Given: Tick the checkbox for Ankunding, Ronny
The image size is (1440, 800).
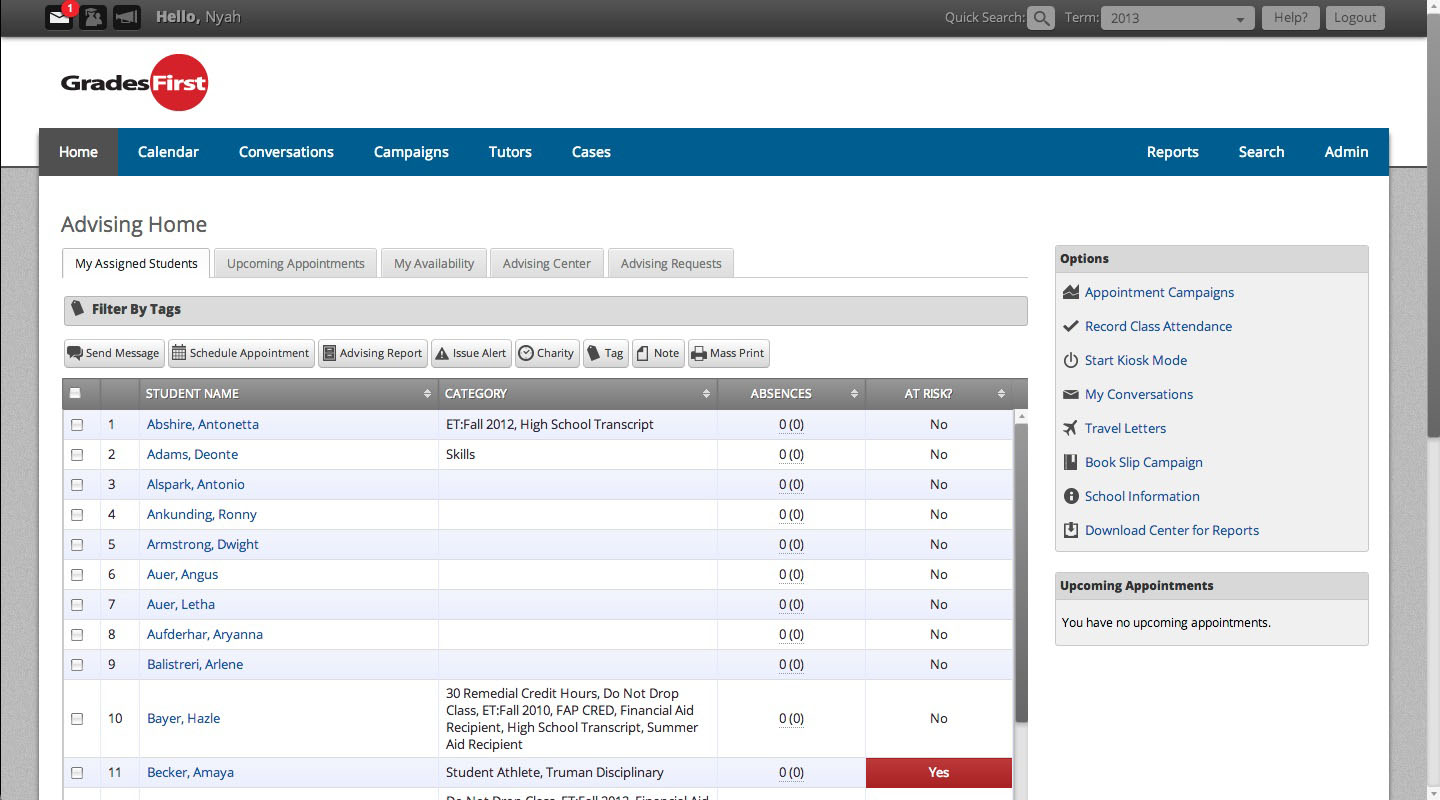Looking at the screenshot, I should click(x=77, y=515).
